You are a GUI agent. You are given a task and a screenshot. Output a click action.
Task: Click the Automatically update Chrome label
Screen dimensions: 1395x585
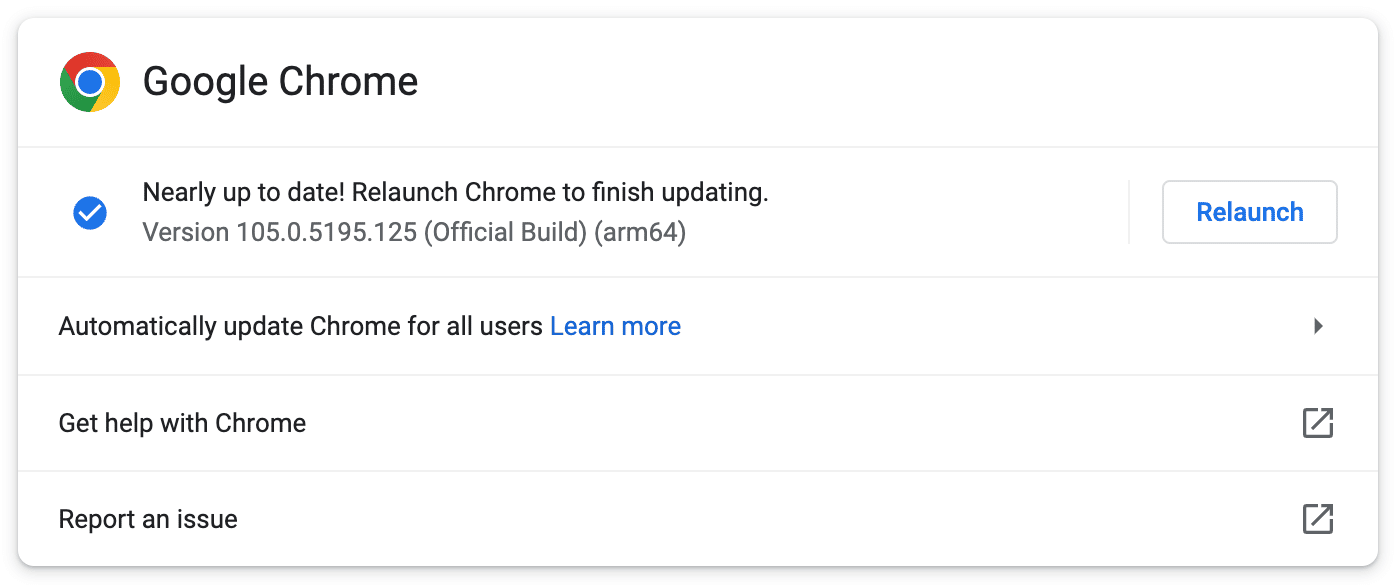click(x=301, y=326)
